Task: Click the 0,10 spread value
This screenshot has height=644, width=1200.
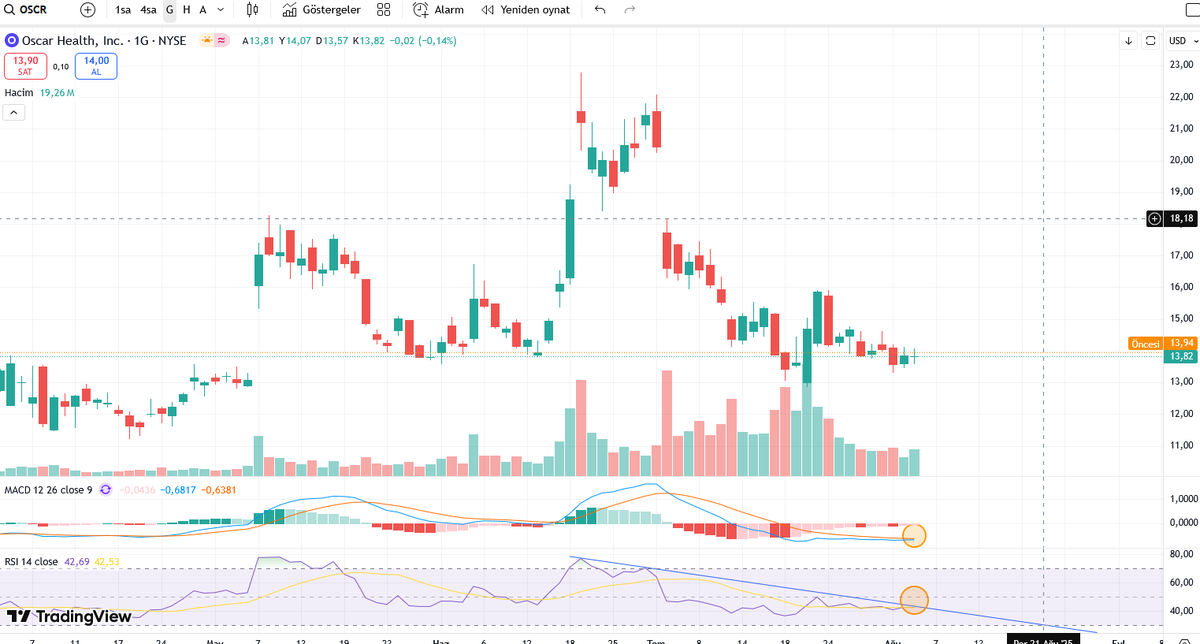Action: (60, 67)
